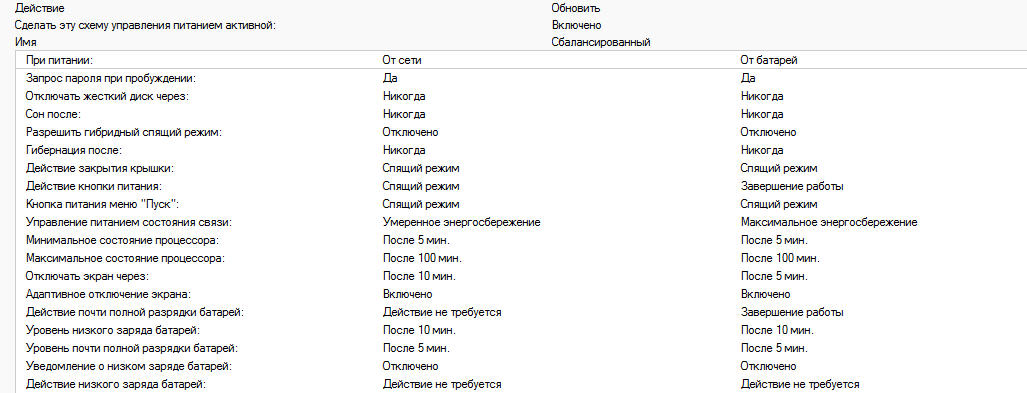
Task: Select 'Уведомление о низком заряде батарей:' label
Action: tap(129, 366)
